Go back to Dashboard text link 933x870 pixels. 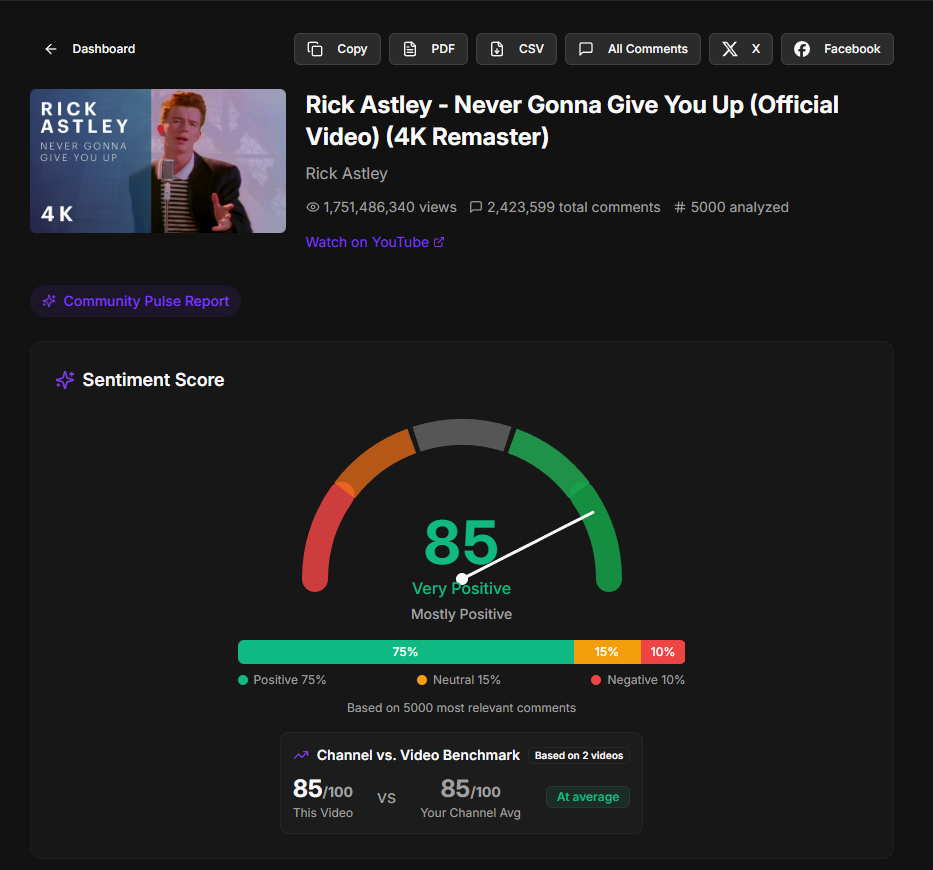point(104,49)
